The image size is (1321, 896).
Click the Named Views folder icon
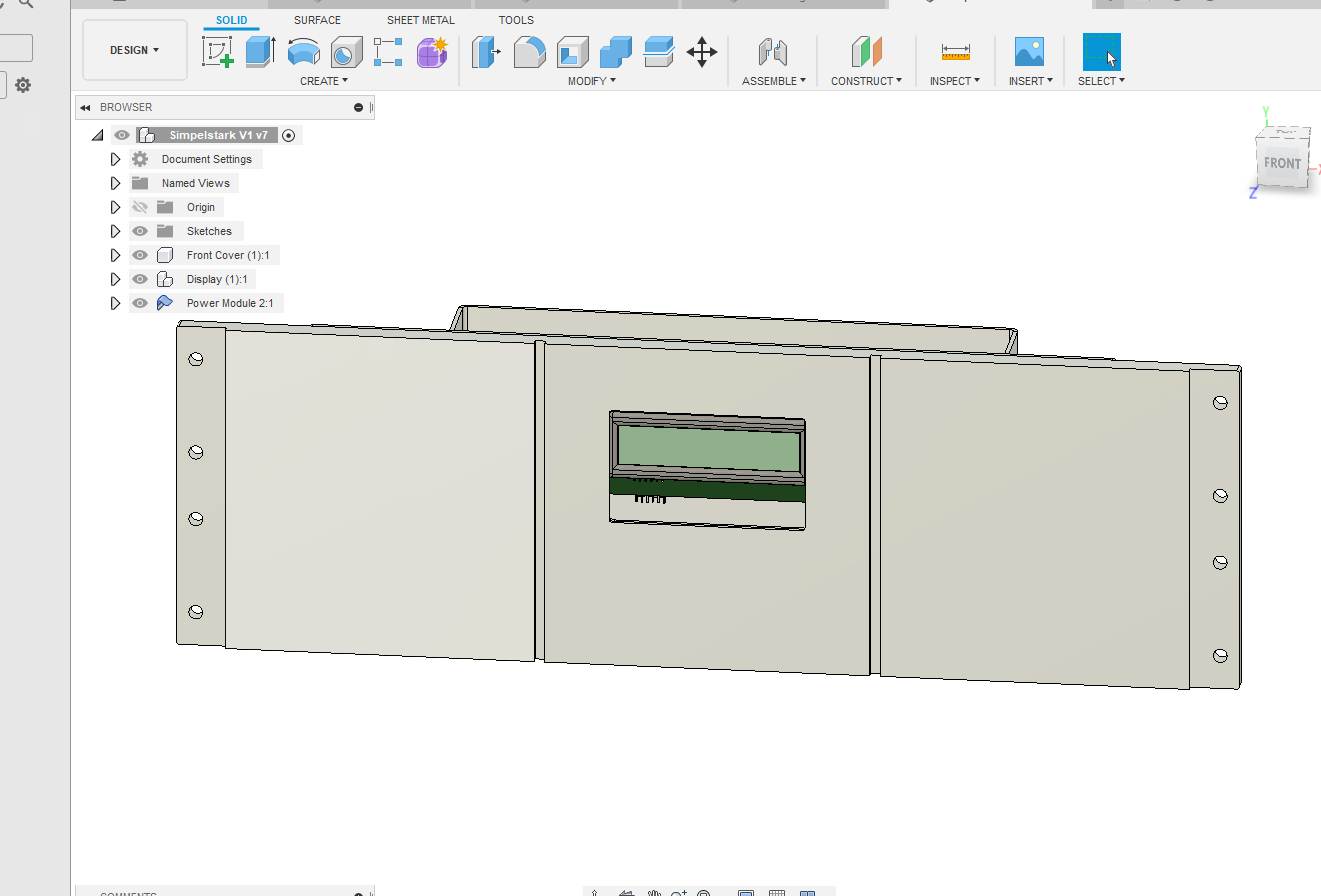click(x=140, y=183)
